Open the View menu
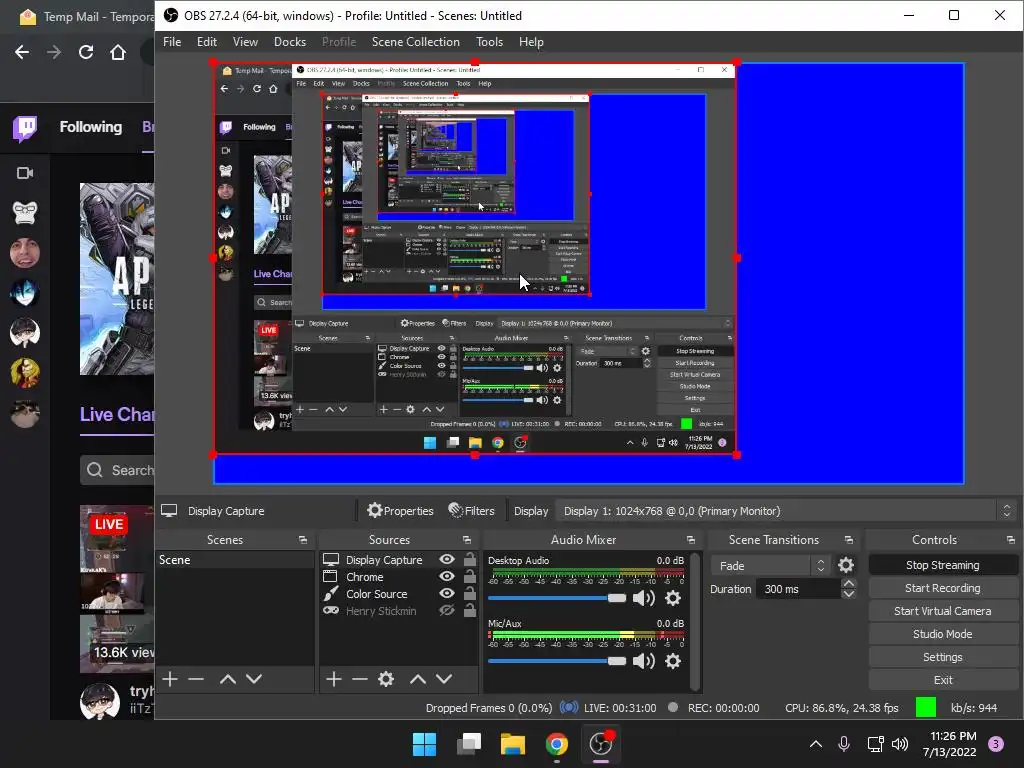The image size is (1024, 768). coord(245,42)
